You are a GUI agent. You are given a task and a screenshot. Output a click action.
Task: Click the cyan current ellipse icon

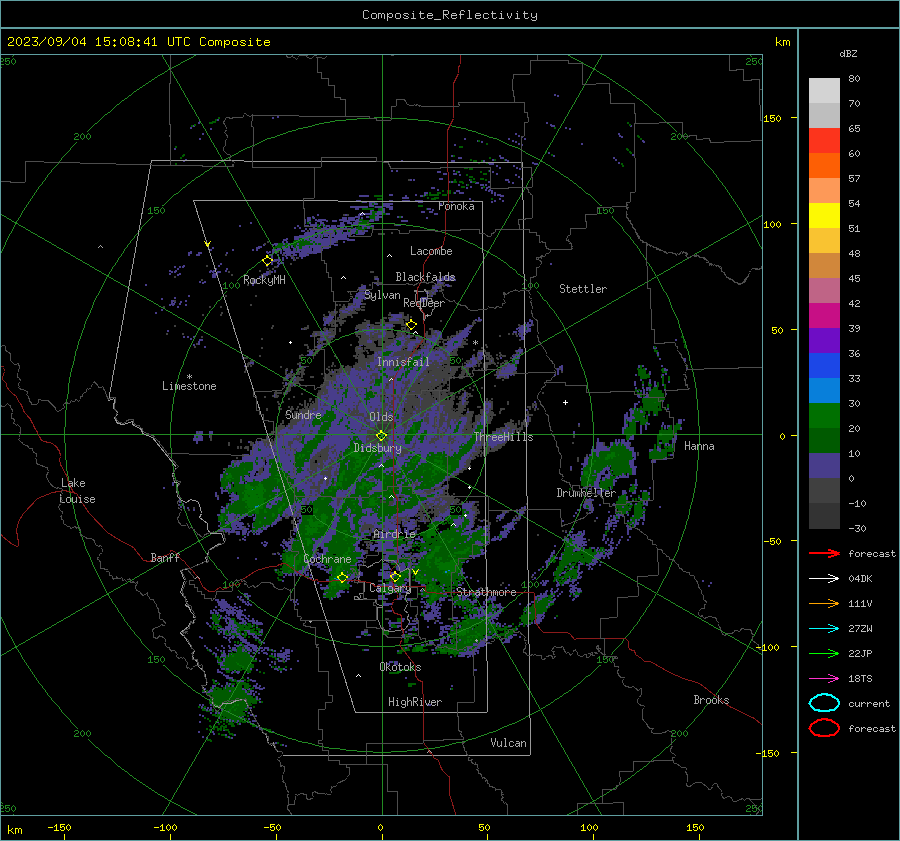(x=824, y=703)
